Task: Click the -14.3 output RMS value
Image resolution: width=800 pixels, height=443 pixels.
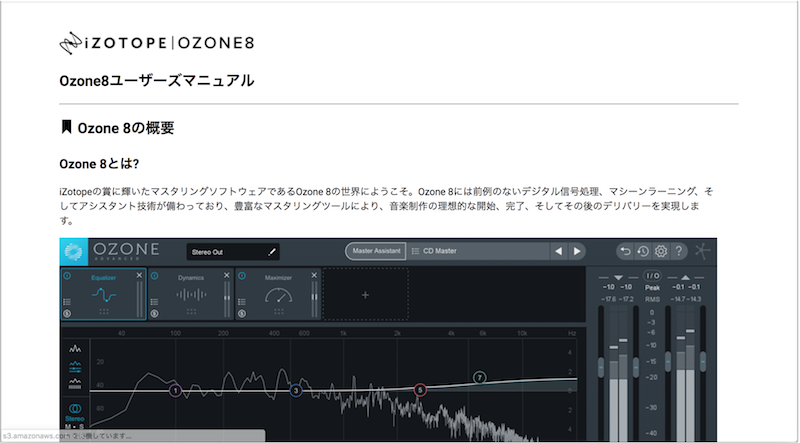Action: pos(694,299)
